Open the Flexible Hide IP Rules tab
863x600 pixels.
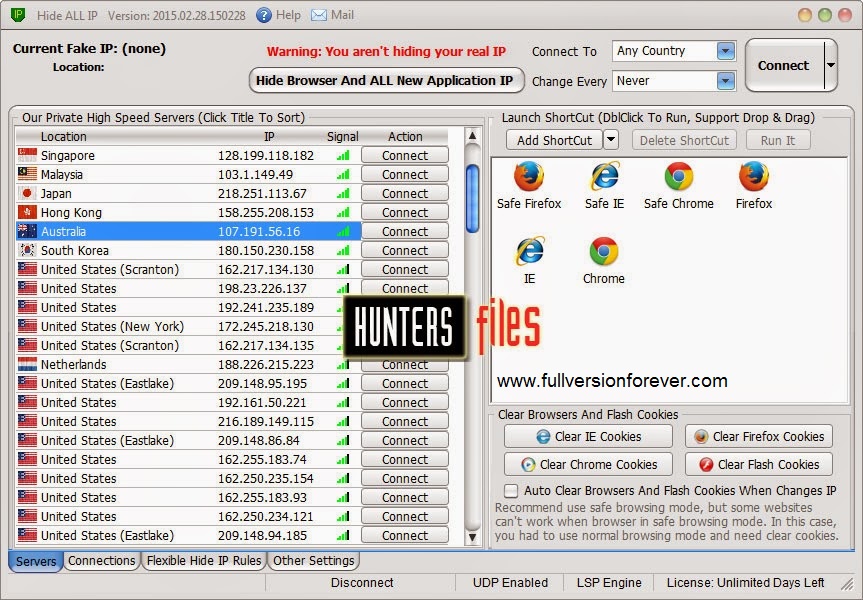[x=204, y=561]
